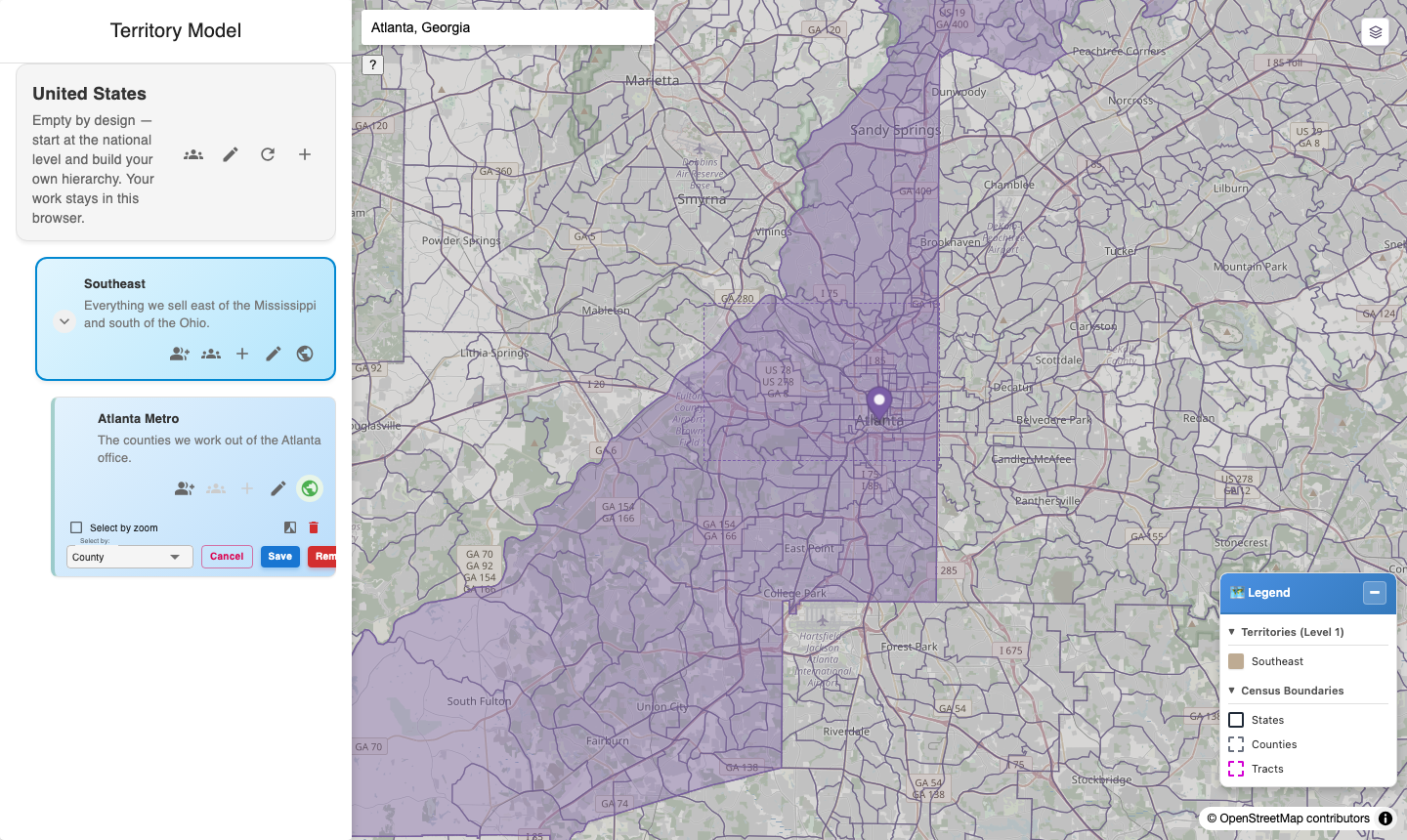
Task: Click the plus icon in the Southeast card
Action: [242, 354]
